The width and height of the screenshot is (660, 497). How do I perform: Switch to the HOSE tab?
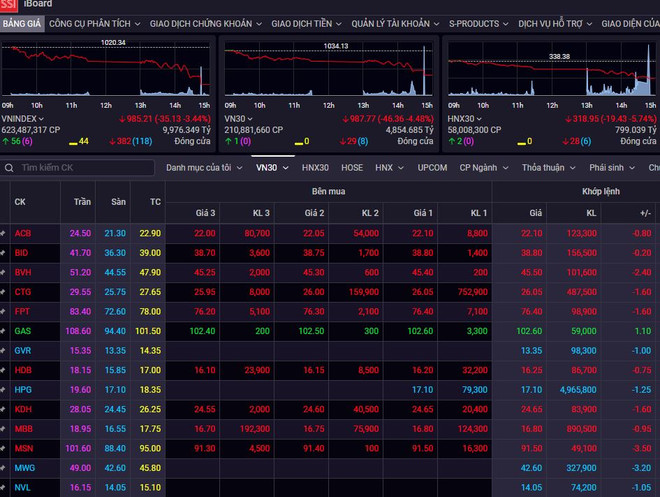point(352,168)
